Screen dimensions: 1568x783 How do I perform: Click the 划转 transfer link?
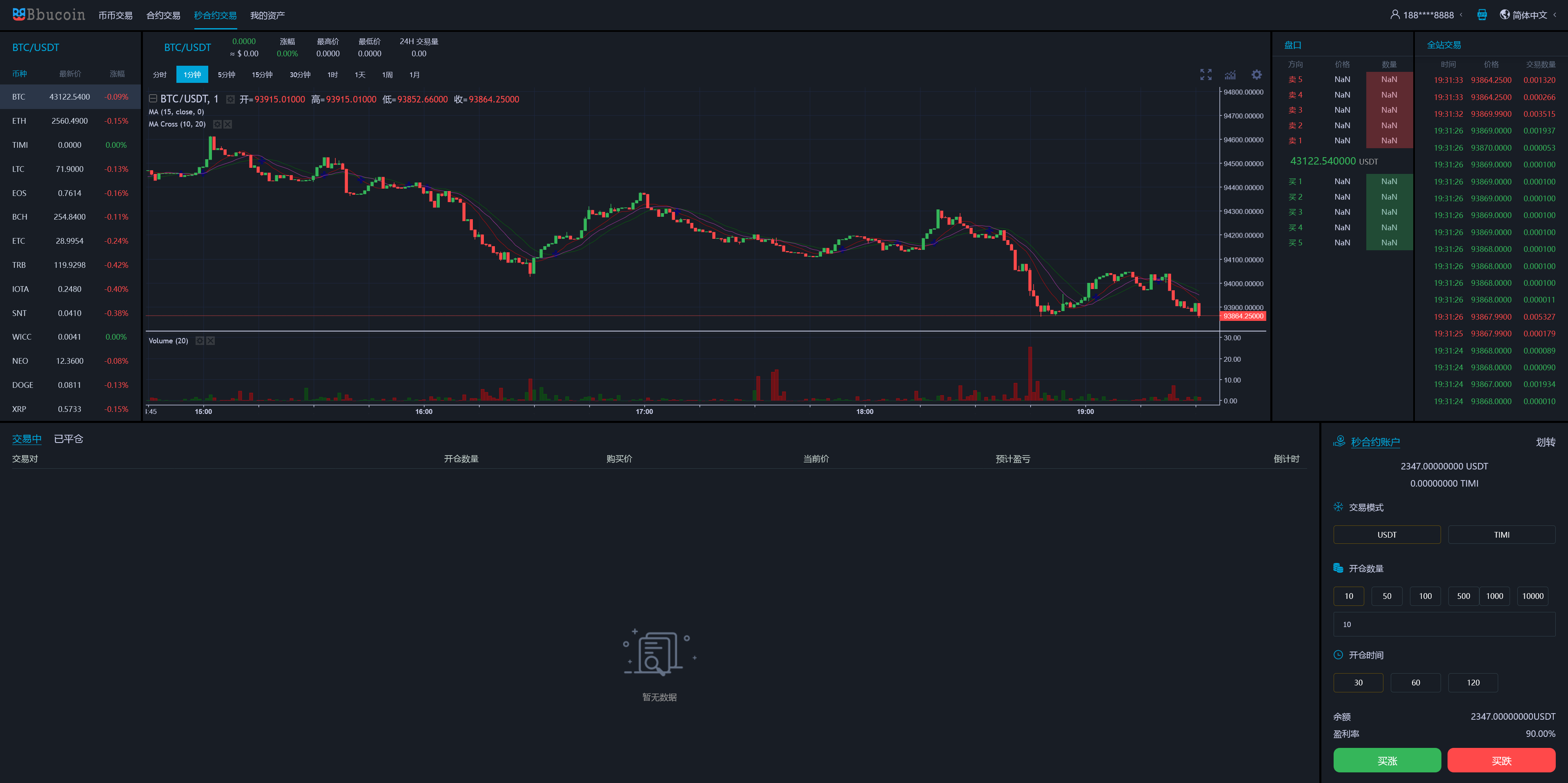click(1545, 442)
